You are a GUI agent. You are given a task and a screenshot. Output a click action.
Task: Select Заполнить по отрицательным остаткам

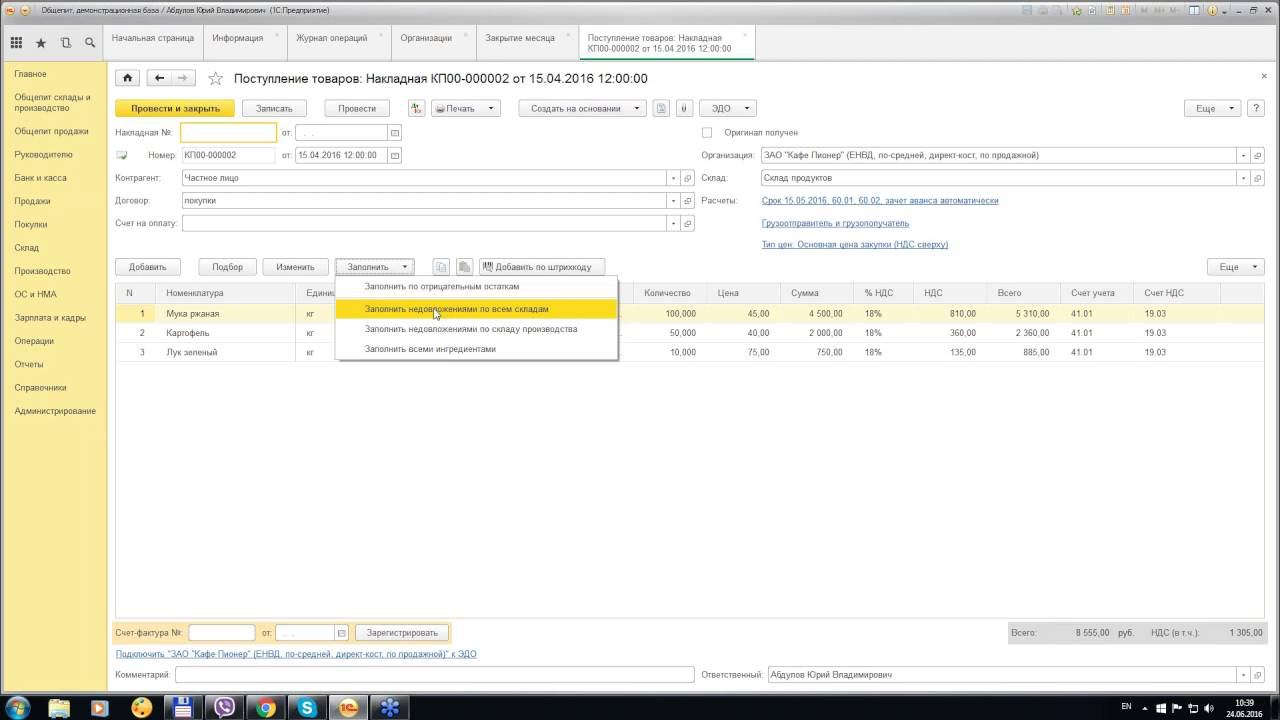(x=477, y=287)
